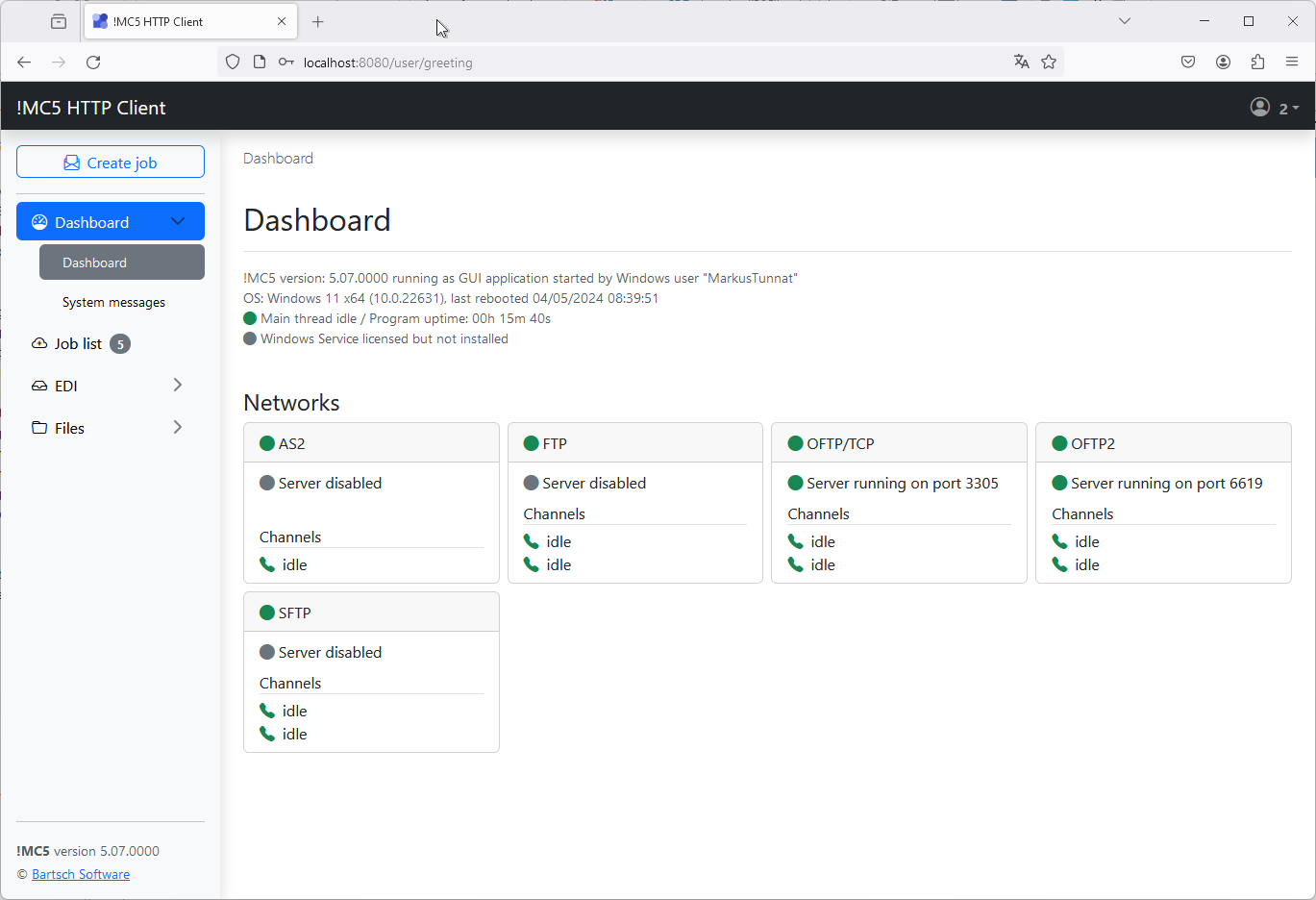Click the FTP Server disabled gray dot
Viewport: 1316px width, 900px height.
[x=532, y=483]
